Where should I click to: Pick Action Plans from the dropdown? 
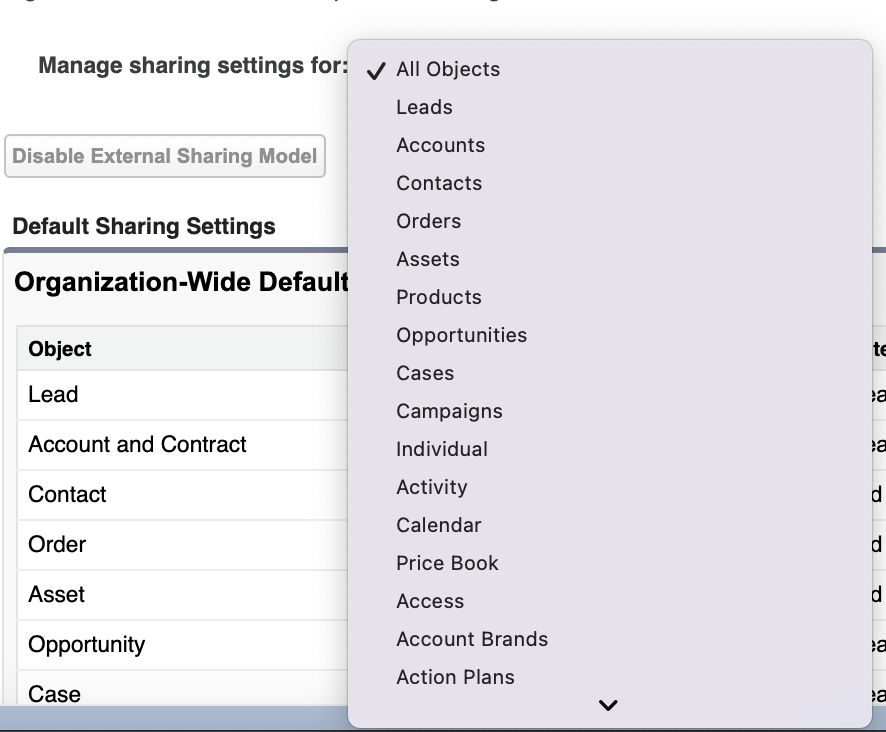(x=454, y=677)
